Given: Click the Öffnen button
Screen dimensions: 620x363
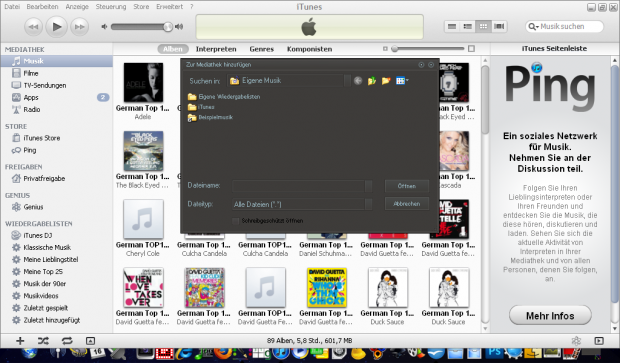Looking at the screenshot, I should click(x=406, y=186).
